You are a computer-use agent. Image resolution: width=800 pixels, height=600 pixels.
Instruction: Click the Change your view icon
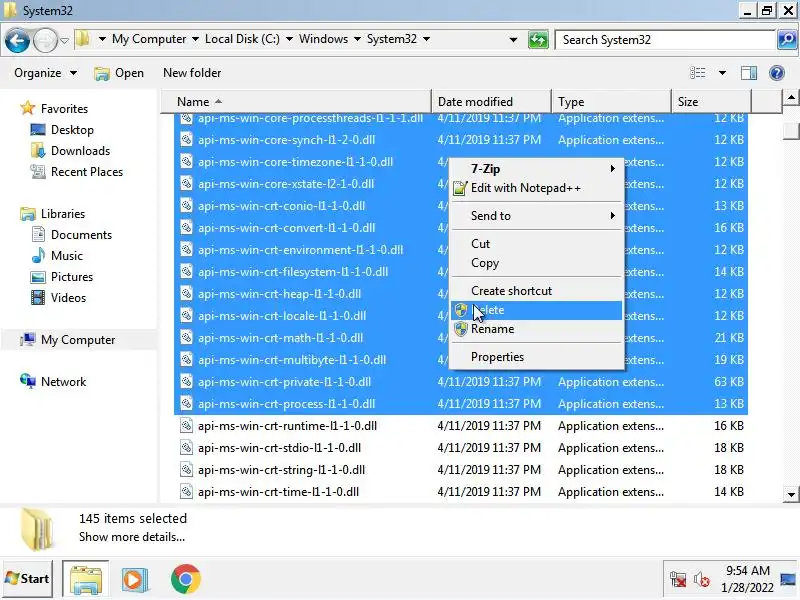pyautogui.click(x=697, y=73)
